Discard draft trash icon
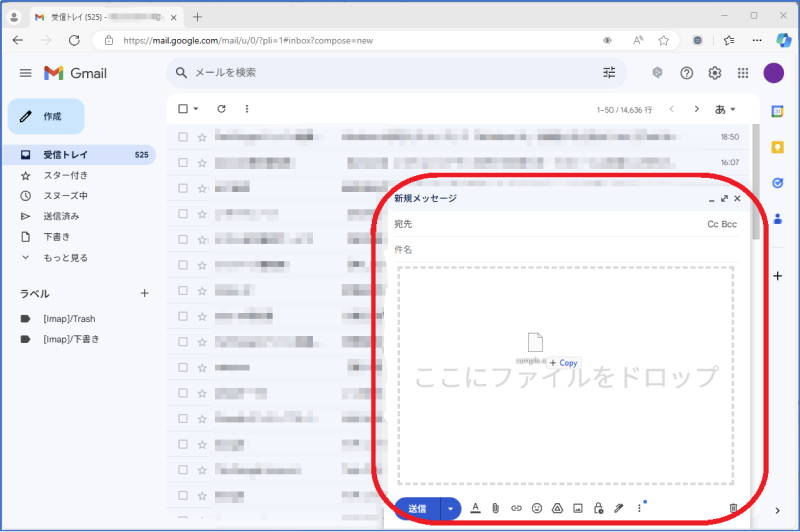 733,508
